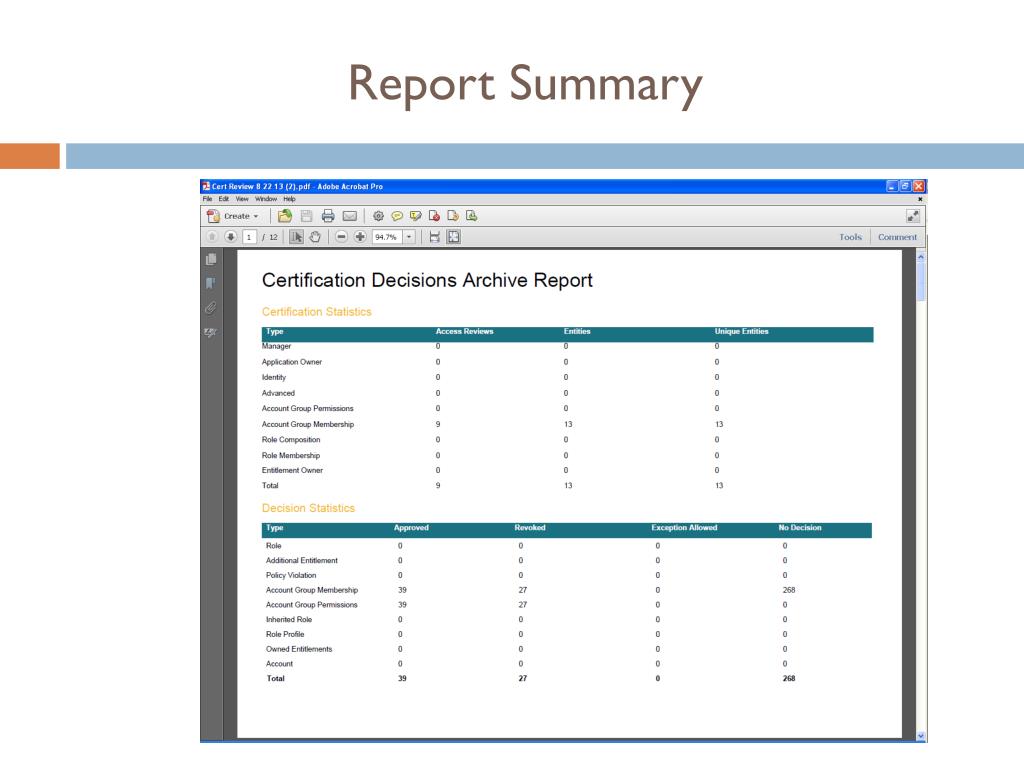This screenshot has width=1024, height=768.
Task: Switch to Read Mode with the arrows icon
Action: 913,216
